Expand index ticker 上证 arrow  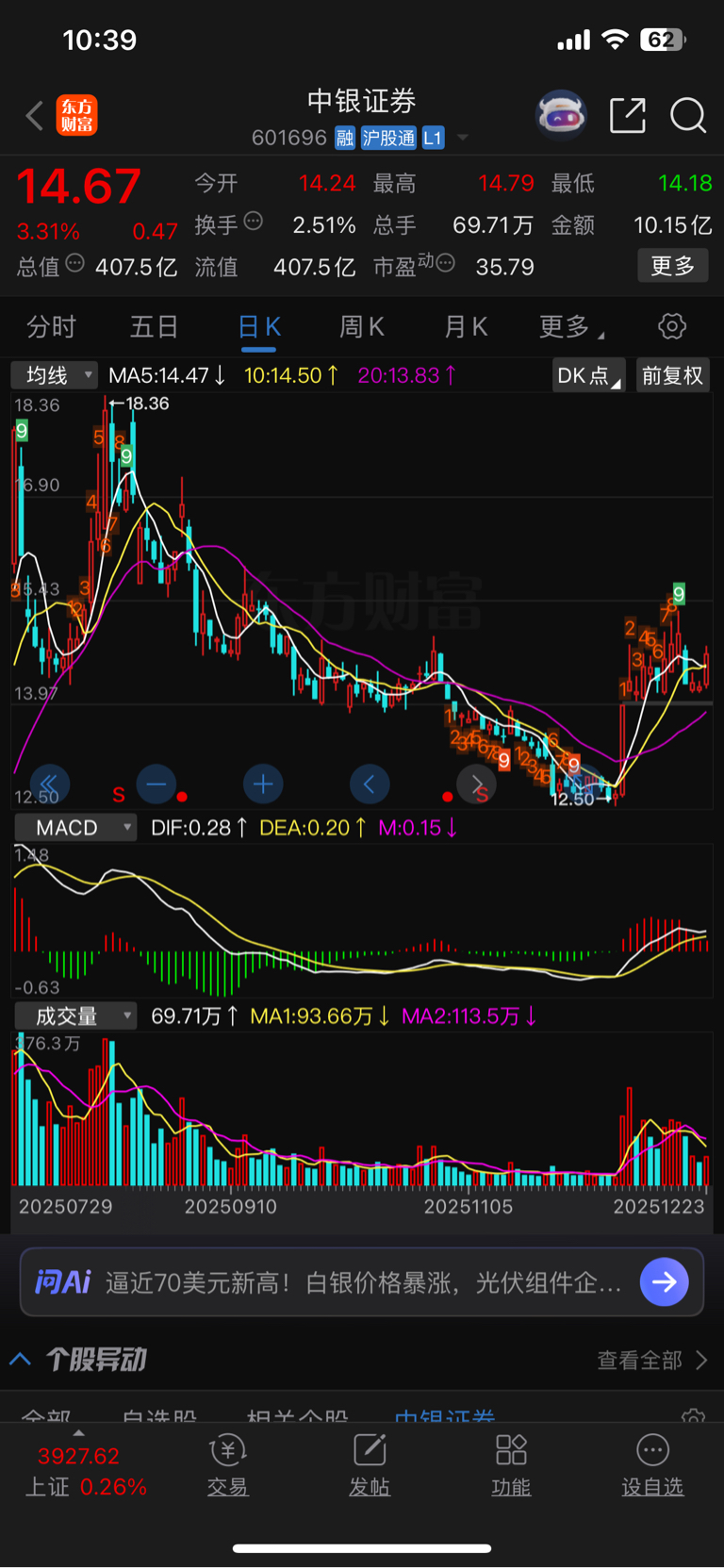(78, 1432)
